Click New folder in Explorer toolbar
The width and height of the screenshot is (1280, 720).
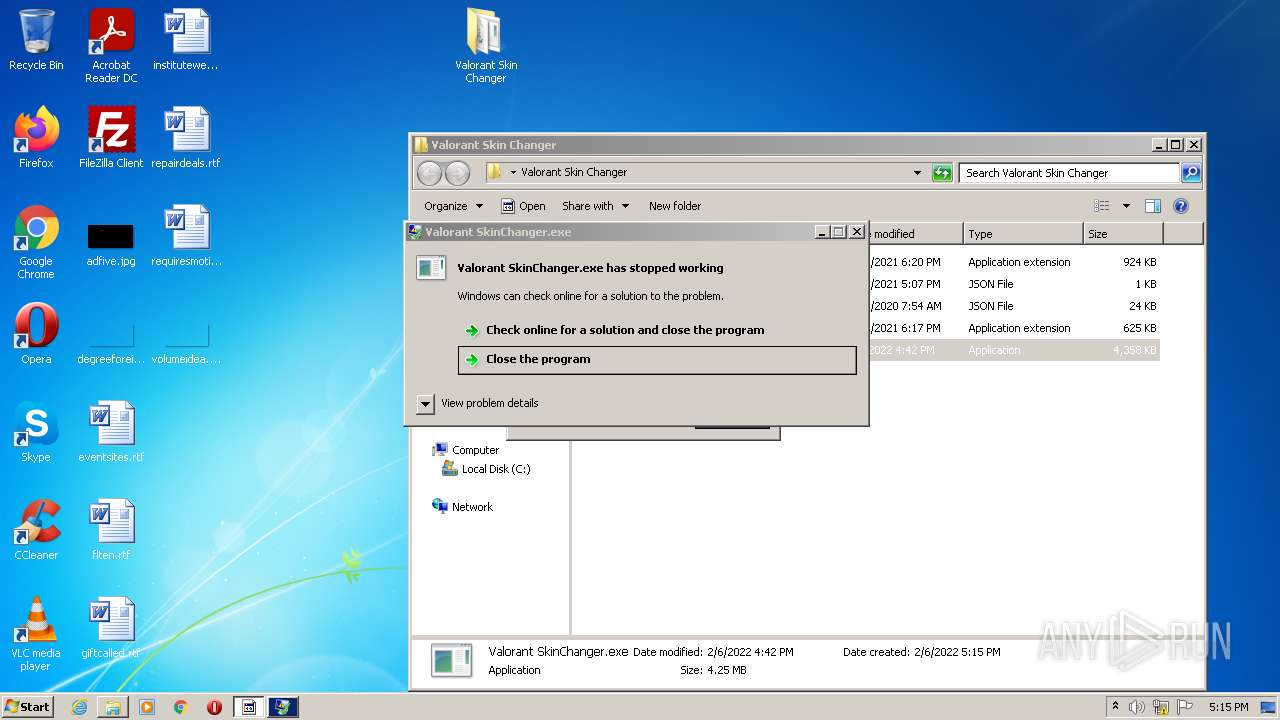675,206
